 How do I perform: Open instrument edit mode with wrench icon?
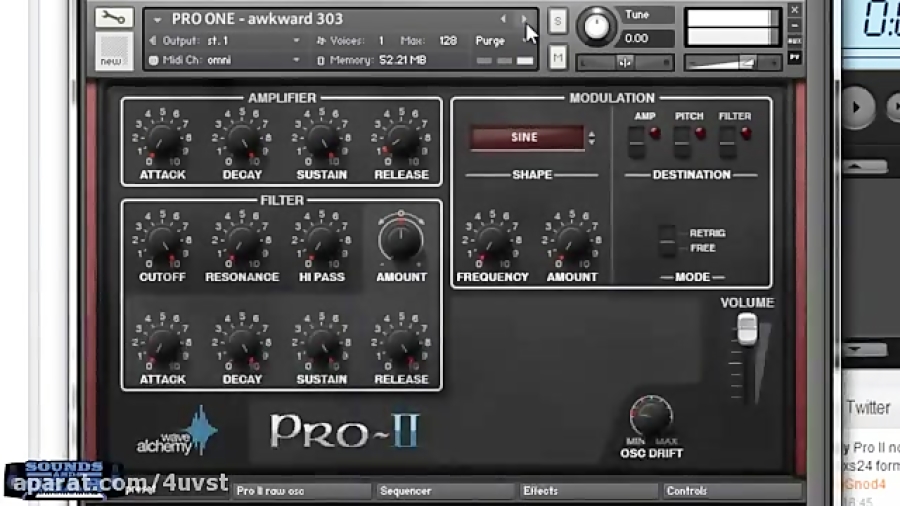(114, 18)
